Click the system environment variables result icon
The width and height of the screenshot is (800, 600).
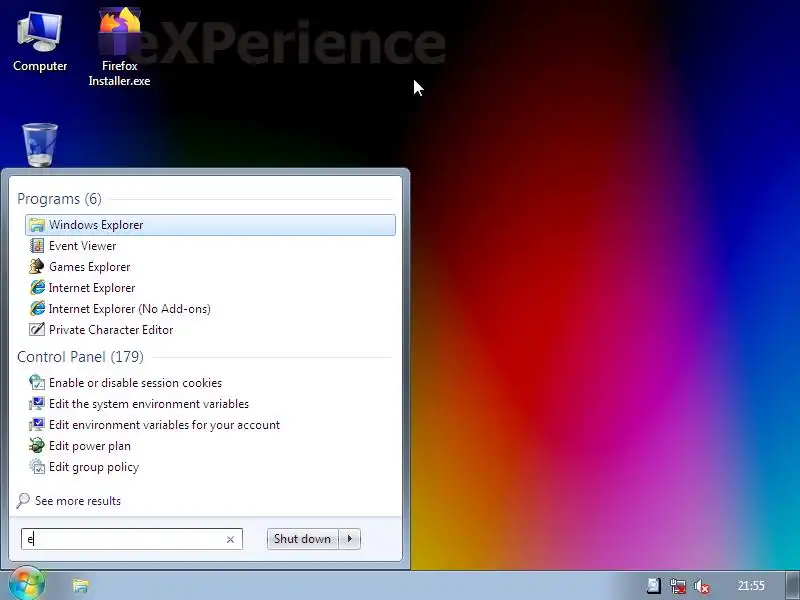[x=37, y=404]
